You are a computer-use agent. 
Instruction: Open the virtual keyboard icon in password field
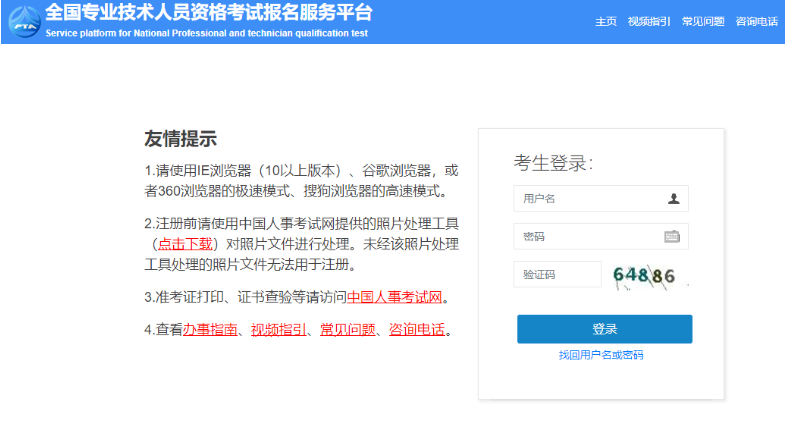(672, 237)
